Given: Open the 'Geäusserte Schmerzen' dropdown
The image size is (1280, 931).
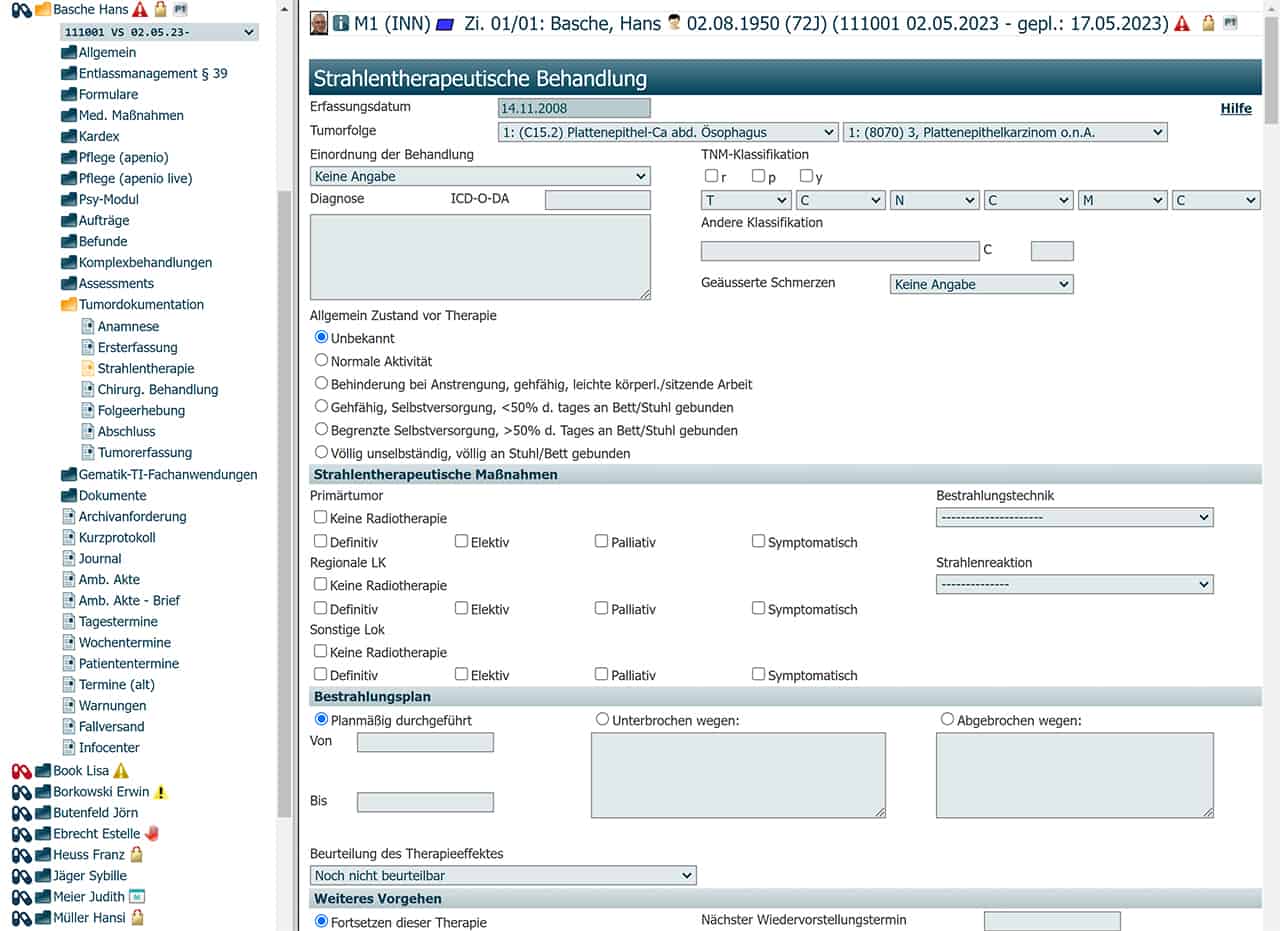Looking at the screenshot, I should click(980, 284).
